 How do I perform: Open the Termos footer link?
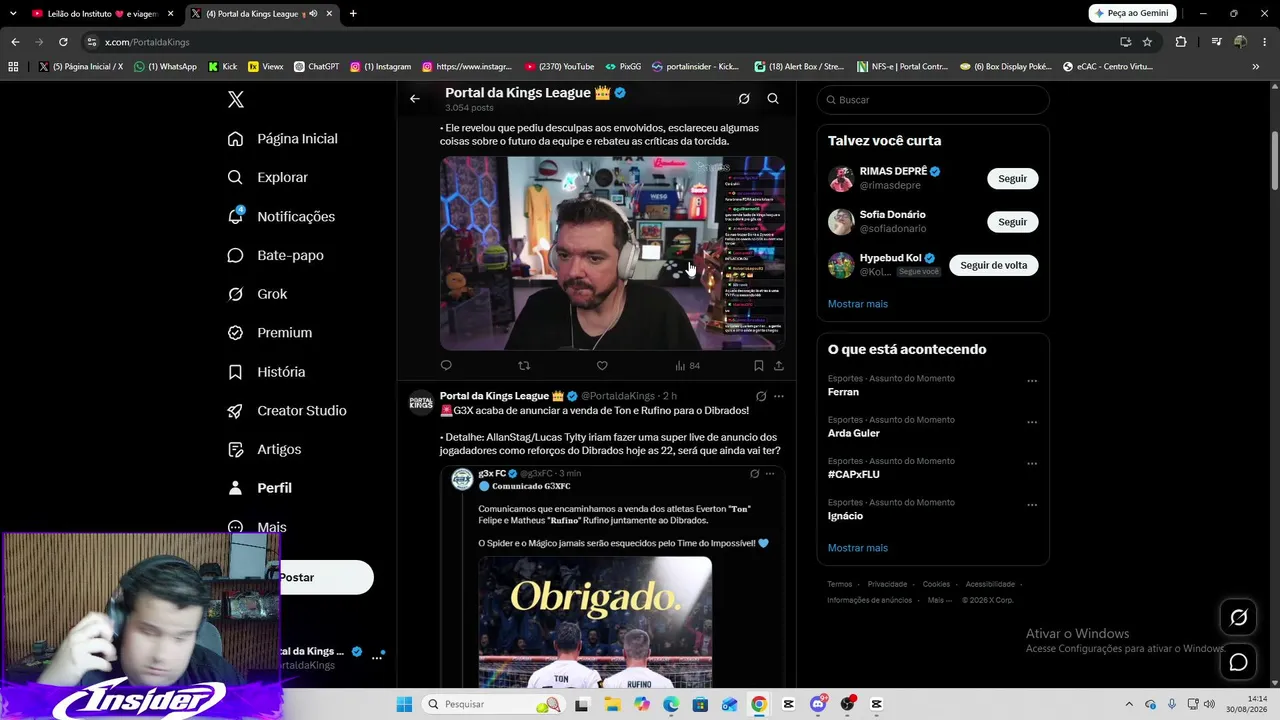(840, 584)
